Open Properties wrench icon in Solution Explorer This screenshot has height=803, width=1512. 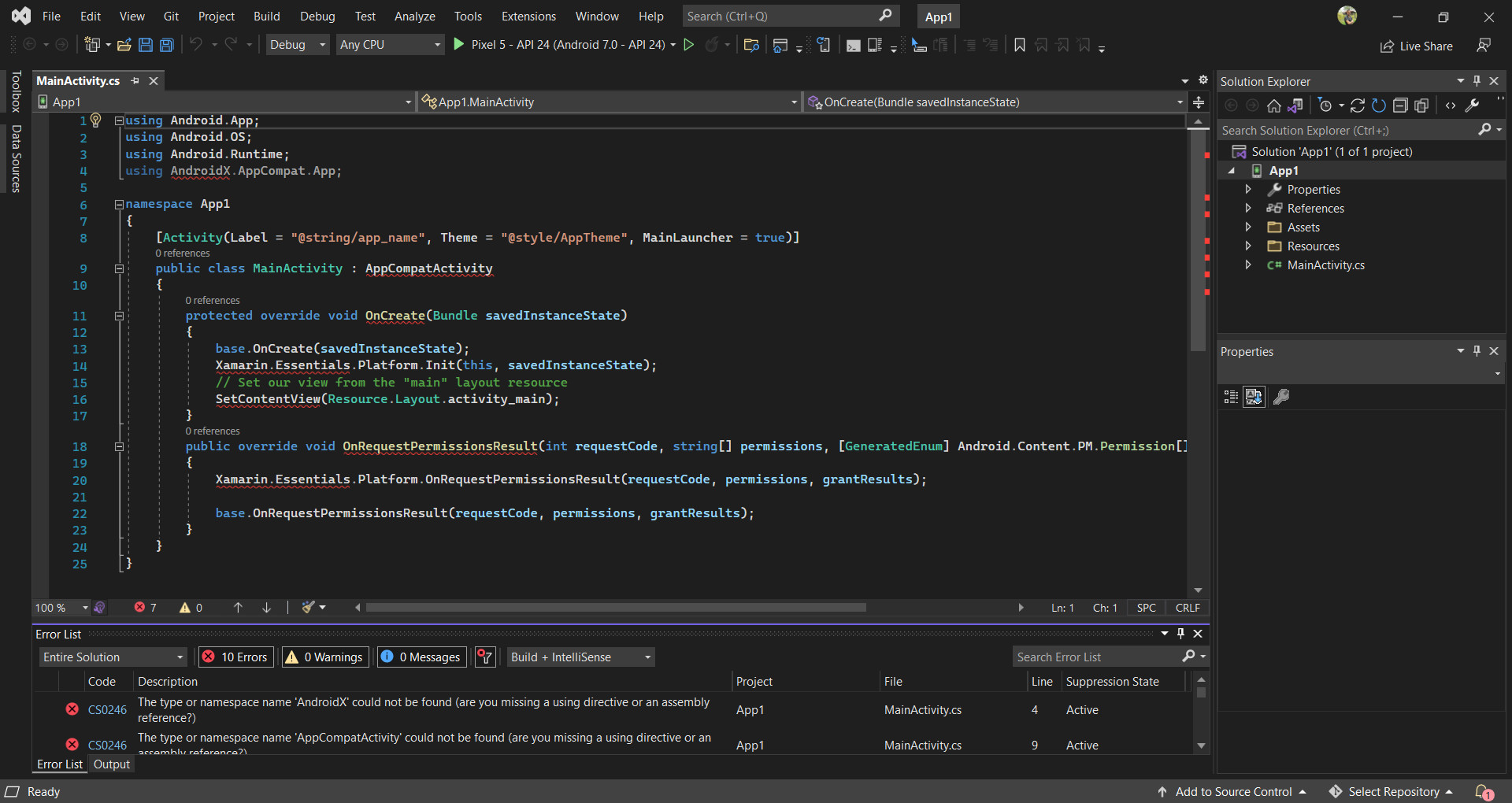click(x=1472, y=105)
